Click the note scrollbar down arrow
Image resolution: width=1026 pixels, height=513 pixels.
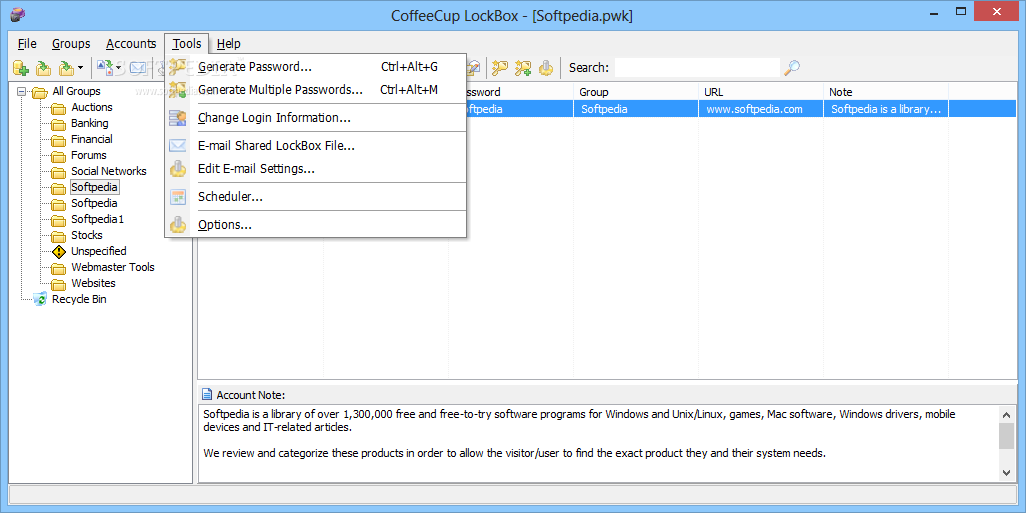[1006, 473]
